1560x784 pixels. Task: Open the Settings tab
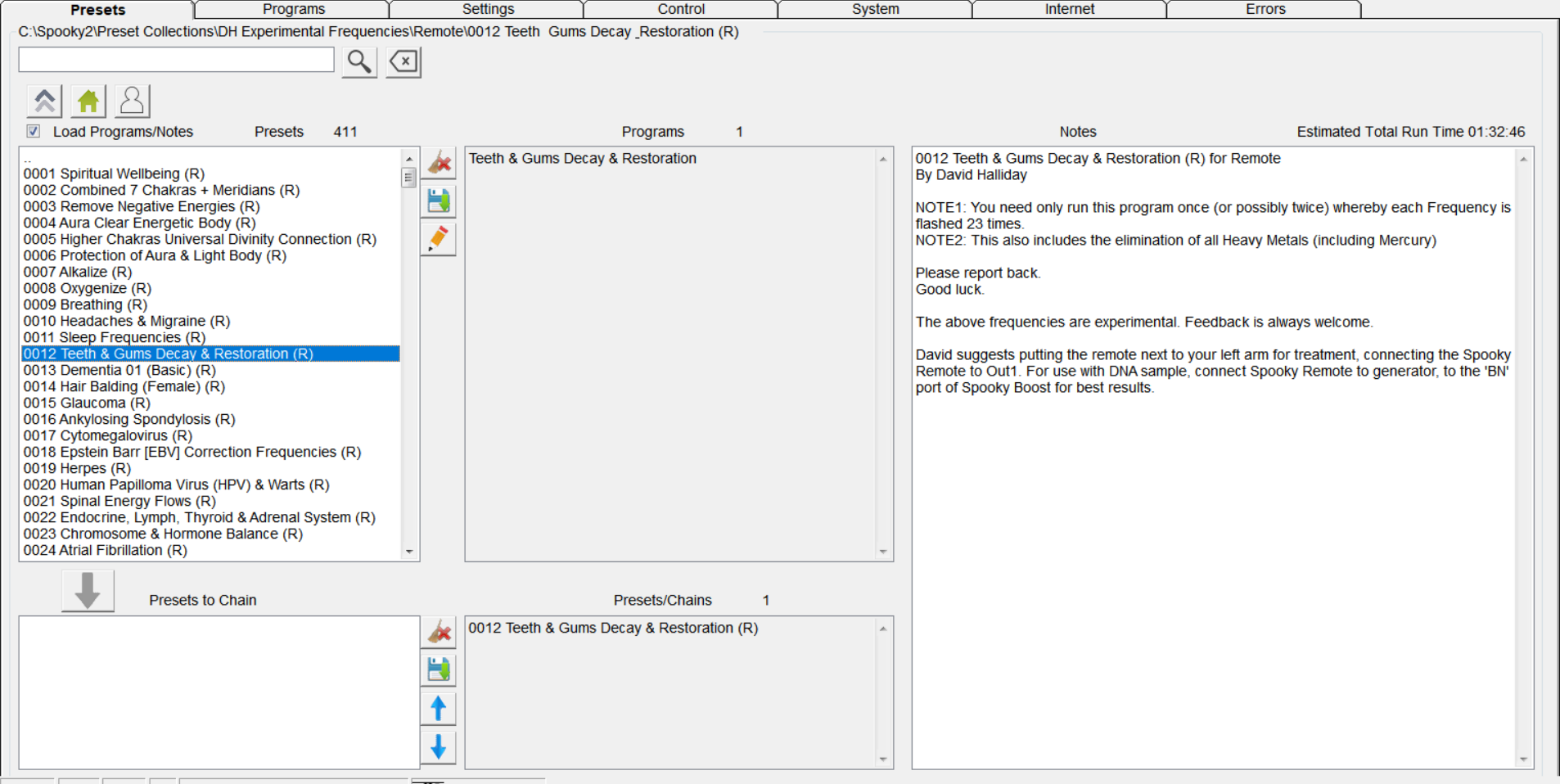click(x=488, y=9)
